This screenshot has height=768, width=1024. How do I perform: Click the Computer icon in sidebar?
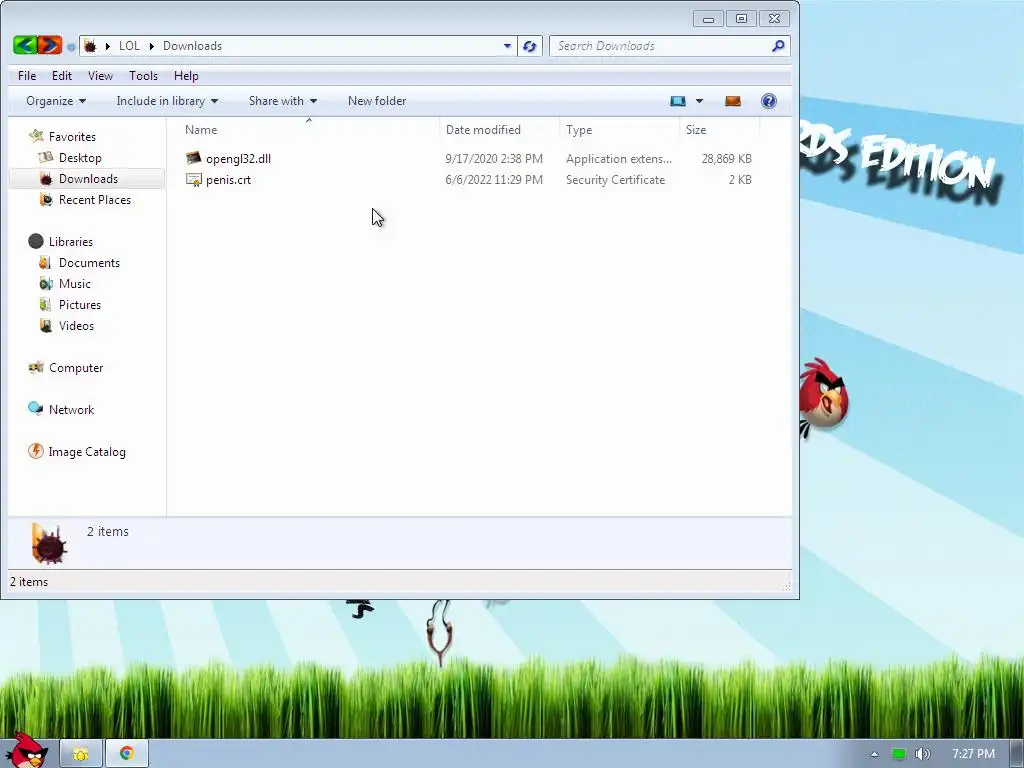tap(36, 367)
